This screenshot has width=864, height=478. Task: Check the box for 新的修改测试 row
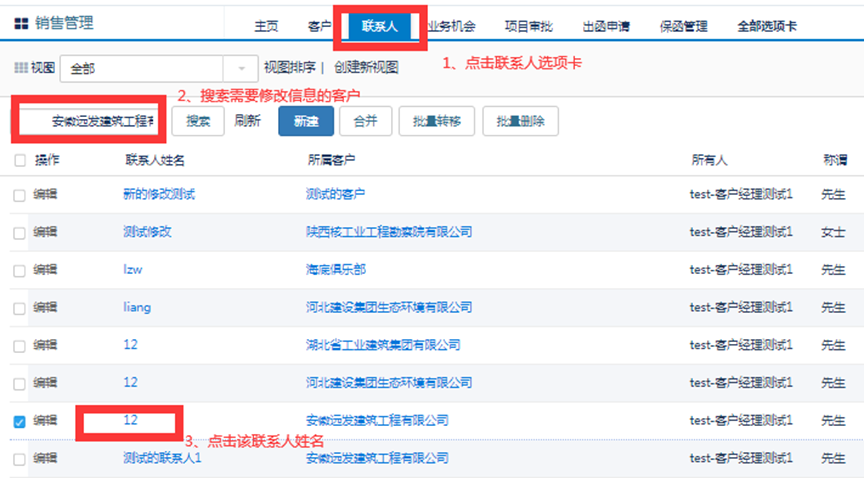pyautogui.click(x=20, y=195)
